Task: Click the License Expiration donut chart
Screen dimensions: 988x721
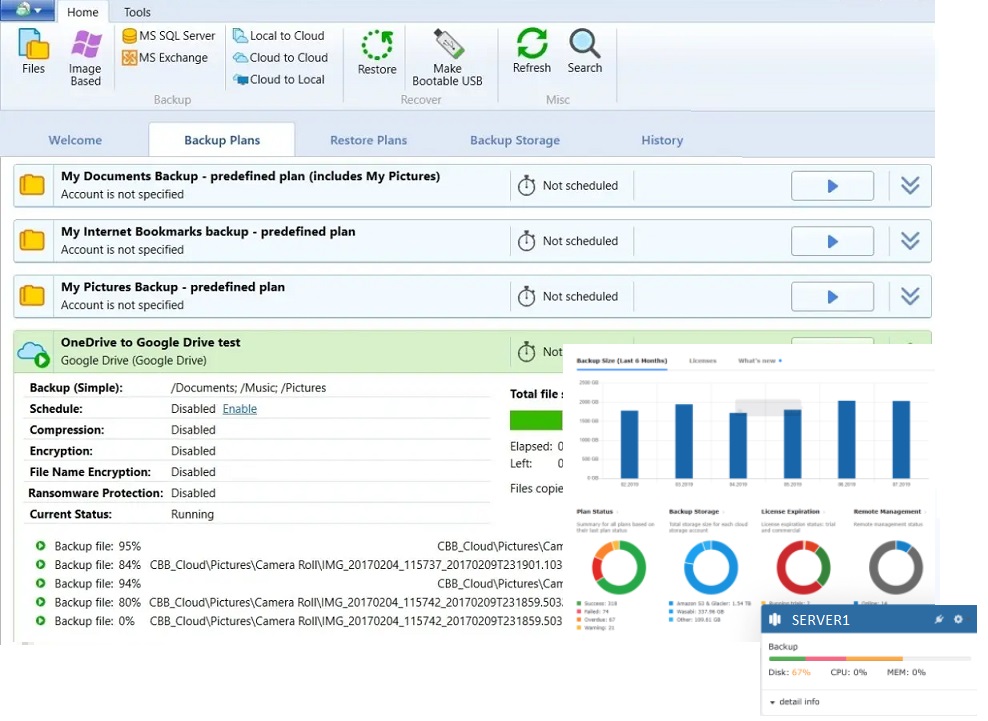Action: (803, 567)
